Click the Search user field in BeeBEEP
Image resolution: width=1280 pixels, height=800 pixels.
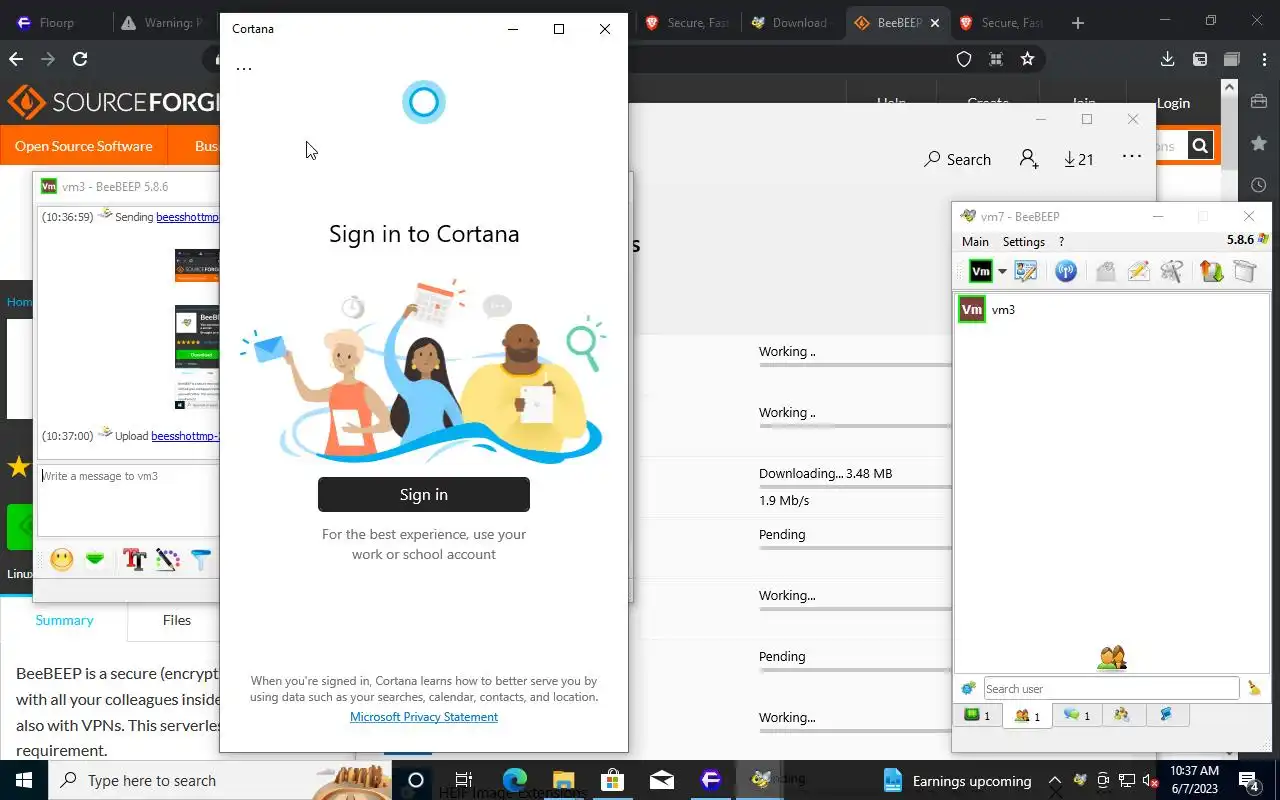click(x=1111, y=688)
